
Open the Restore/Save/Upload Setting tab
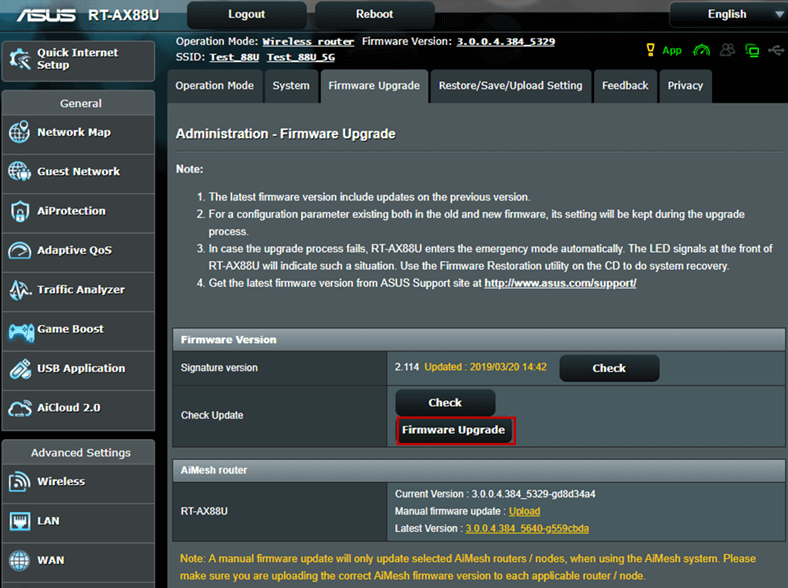(x=511, y=86)
